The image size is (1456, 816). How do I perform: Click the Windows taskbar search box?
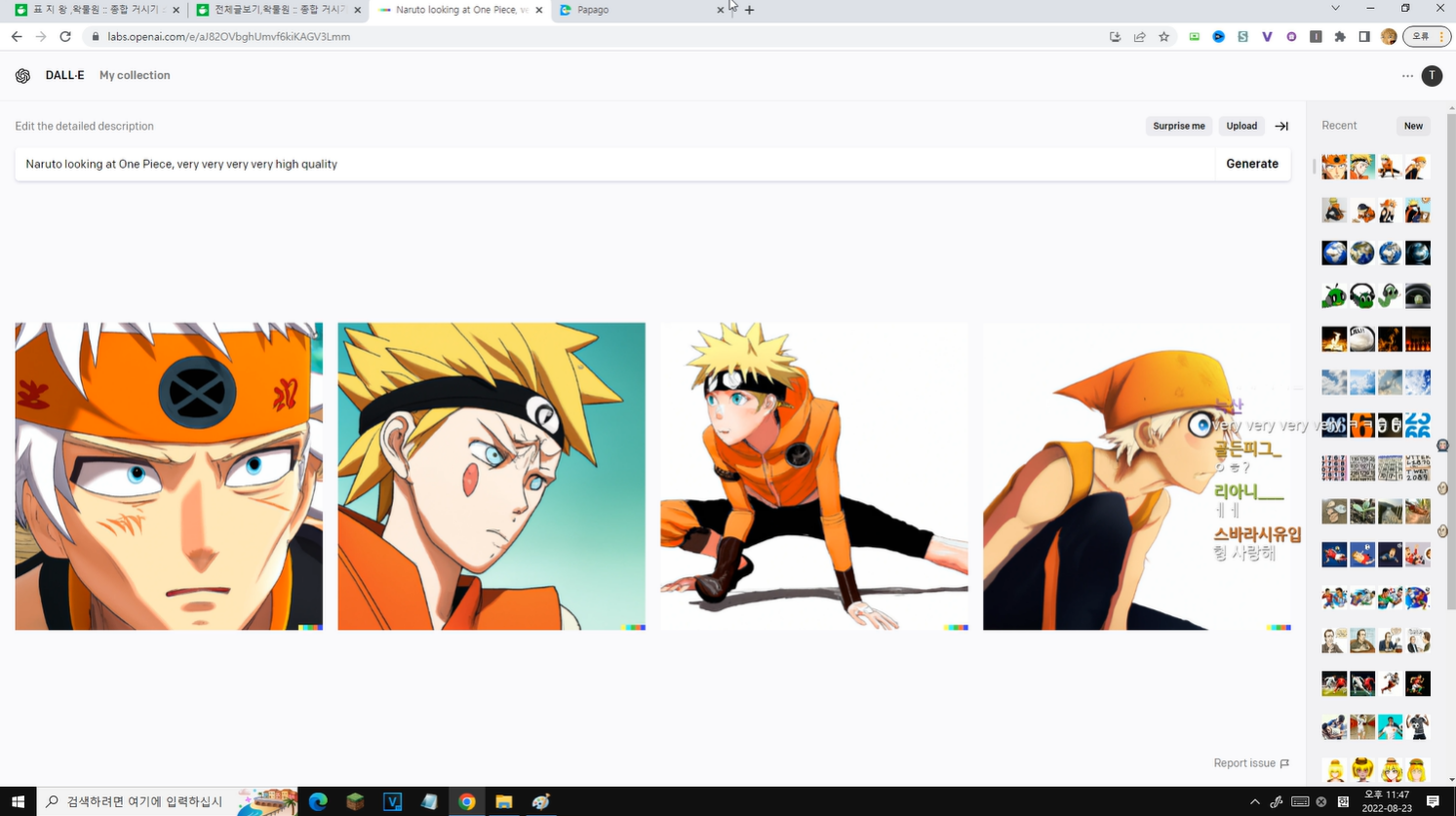(x=168, y=801)
